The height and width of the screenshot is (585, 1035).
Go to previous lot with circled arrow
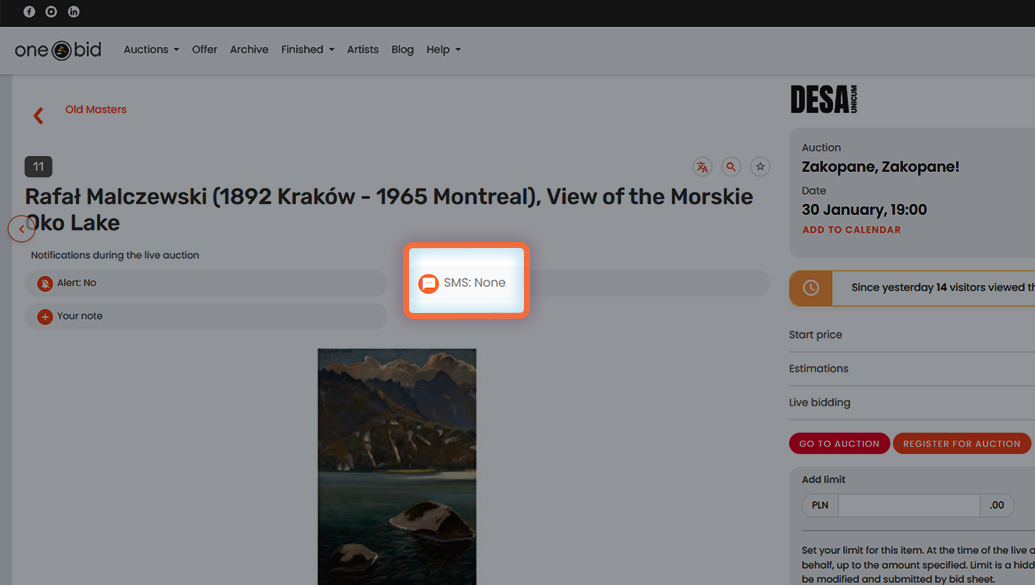click(x=21, y=229)
